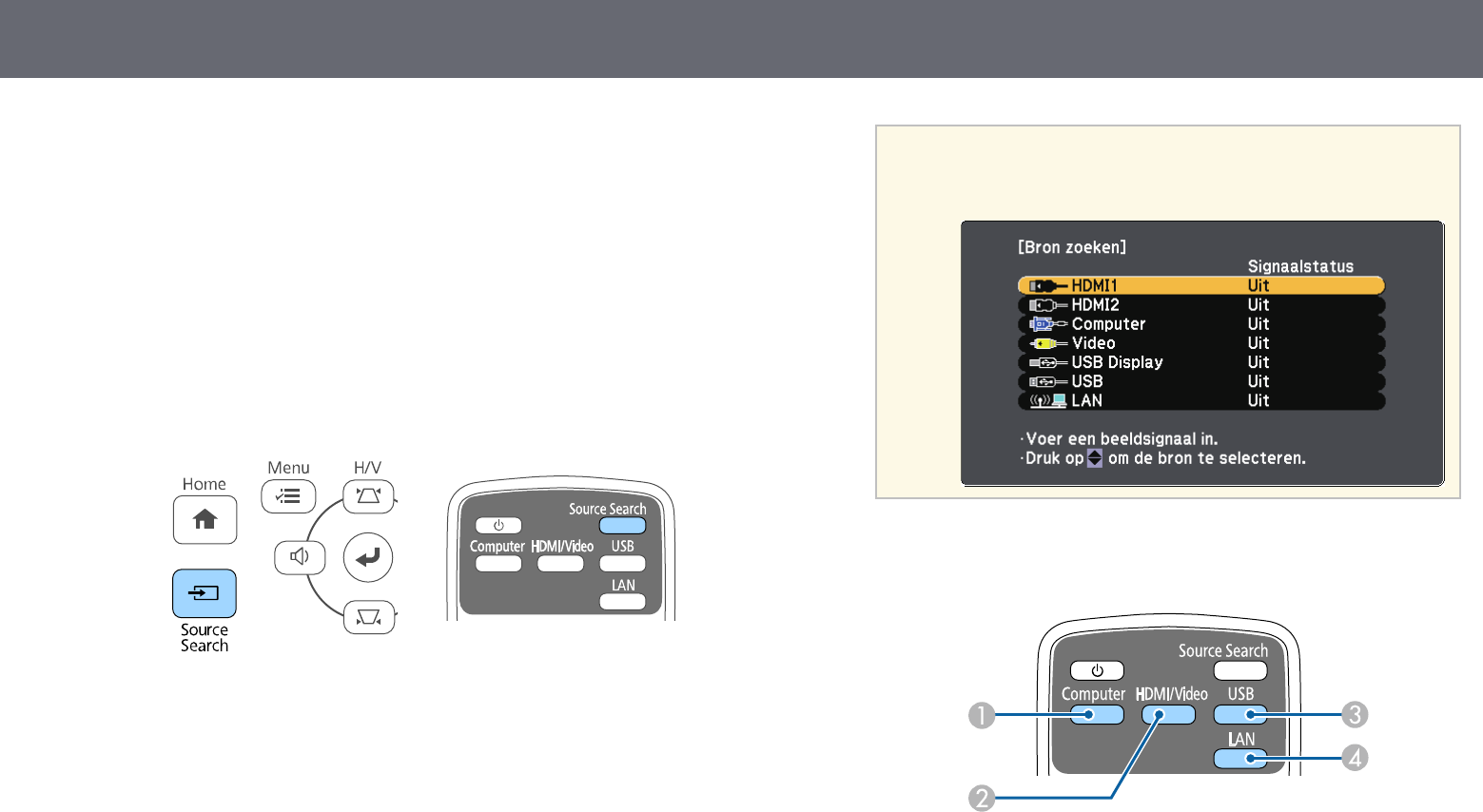
Task: Click the HDMI1 connector icon
Action: pyautogui.click(x=1048, y=286)
